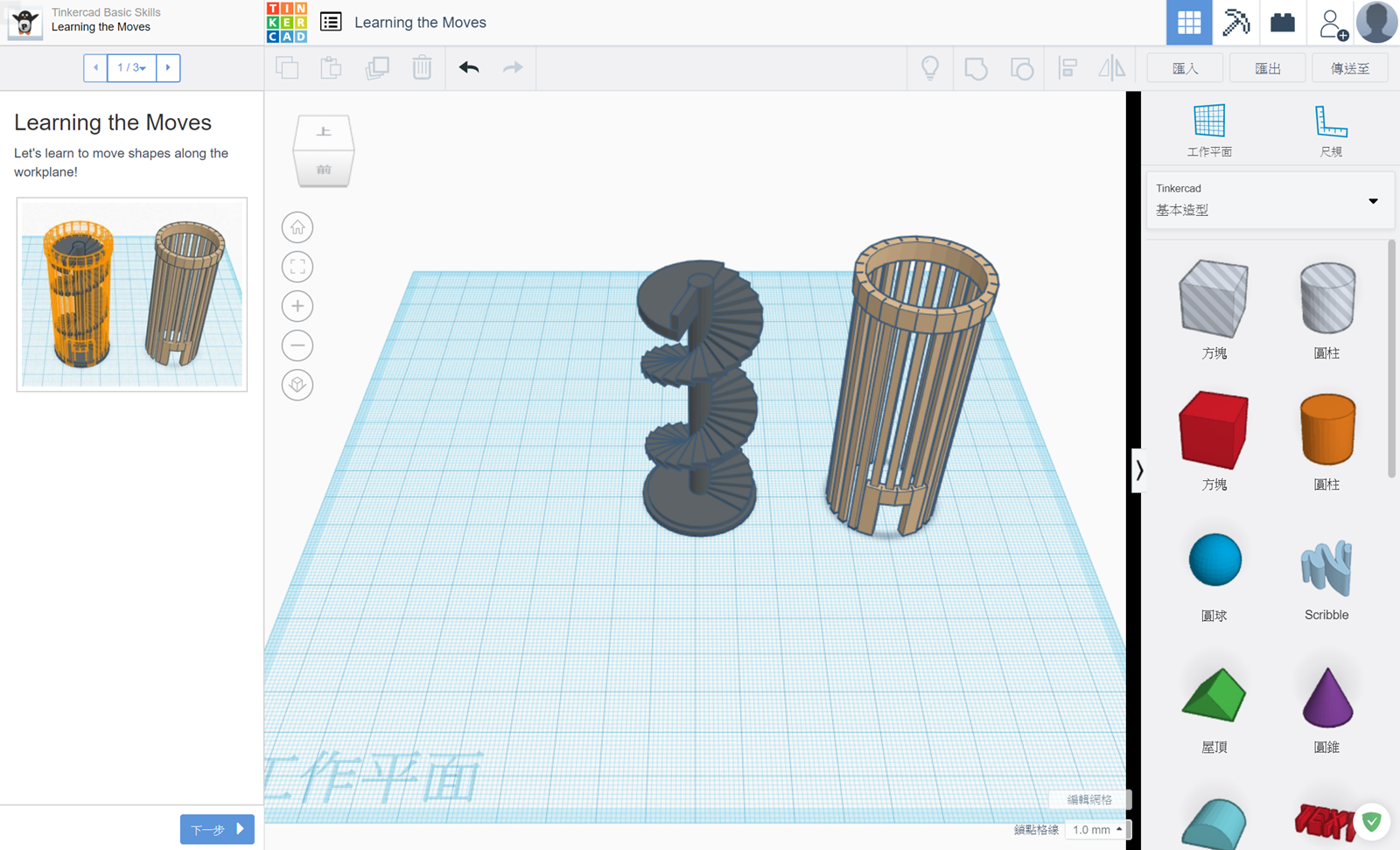The width and height of the screenshot is (1400, 850).
Task: Switch to blocks view with brick icon
Action: 1282,23
